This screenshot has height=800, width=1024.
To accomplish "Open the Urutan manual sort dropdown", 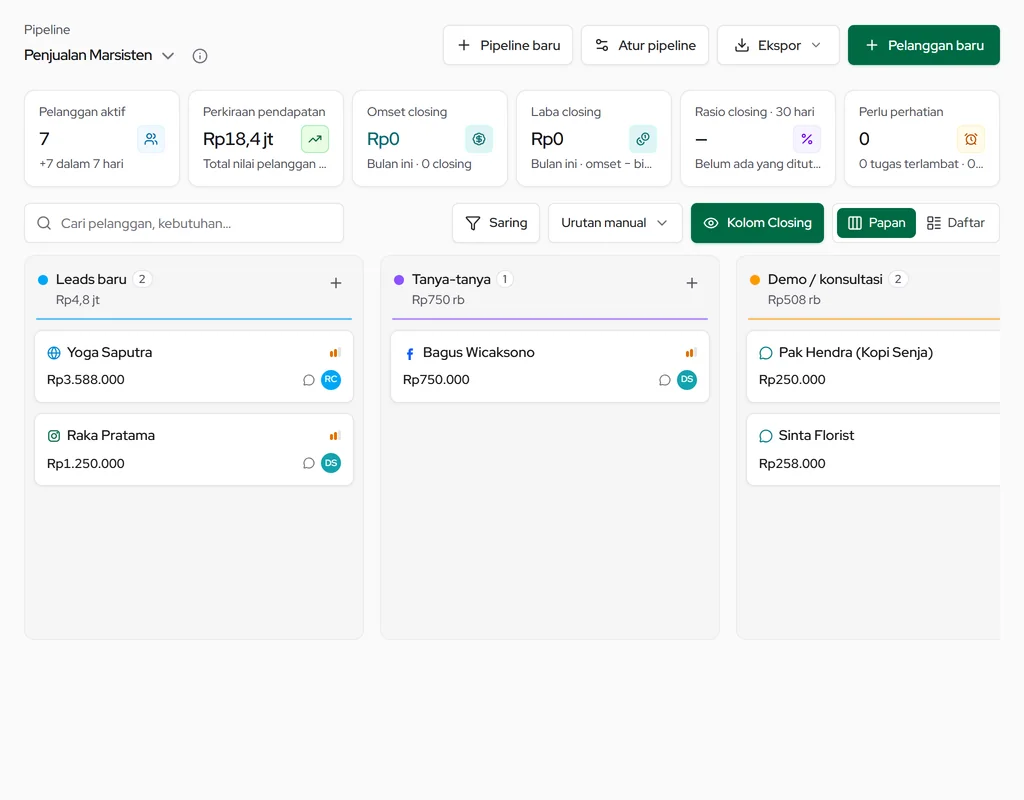I will coord(615,223).
